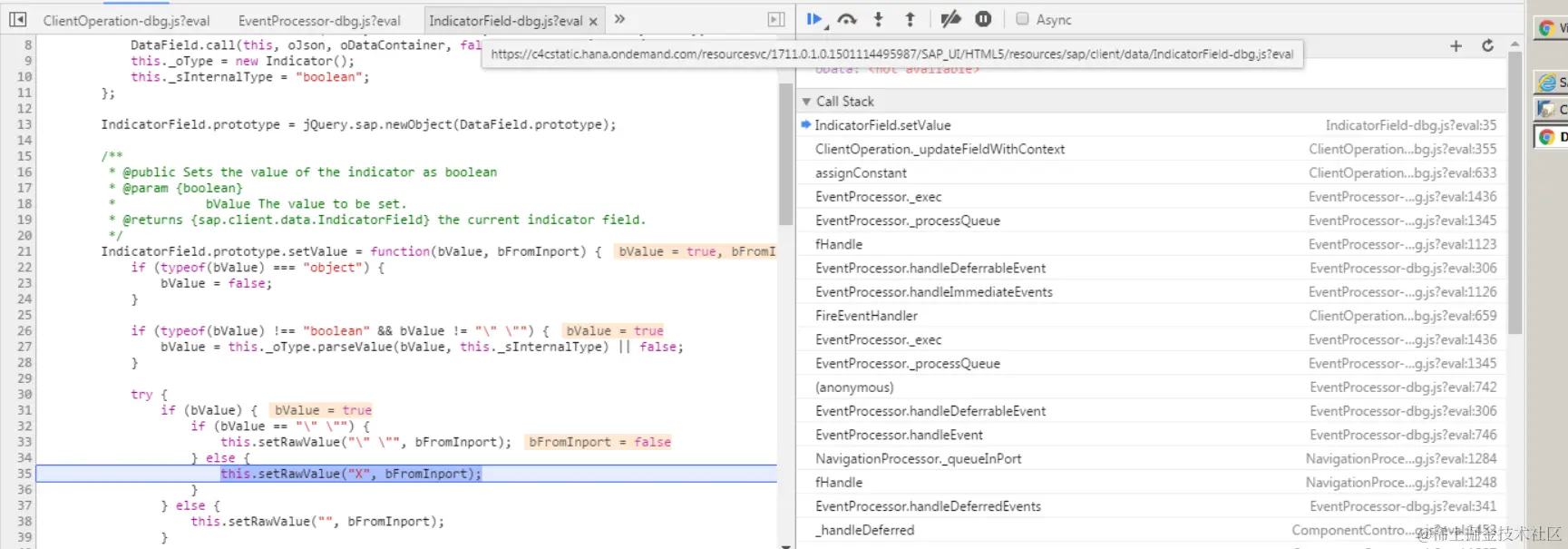Select IndicatorField.setValue stack frame
The image size is (1568, 549).
[x=1150, y=125]
